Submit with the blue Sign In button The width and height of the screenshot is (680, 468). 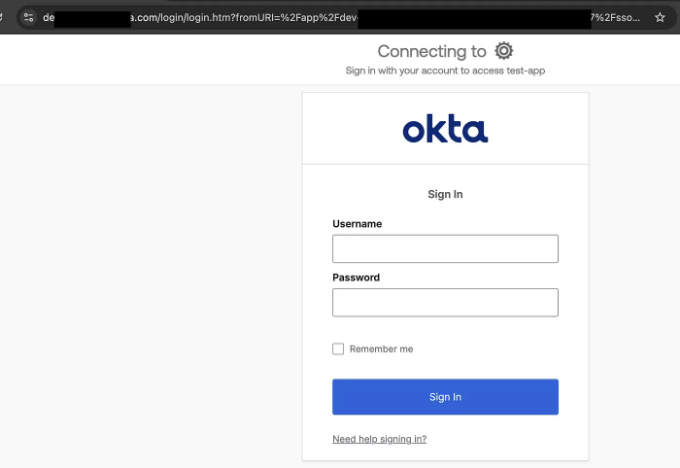pos(445,397)
